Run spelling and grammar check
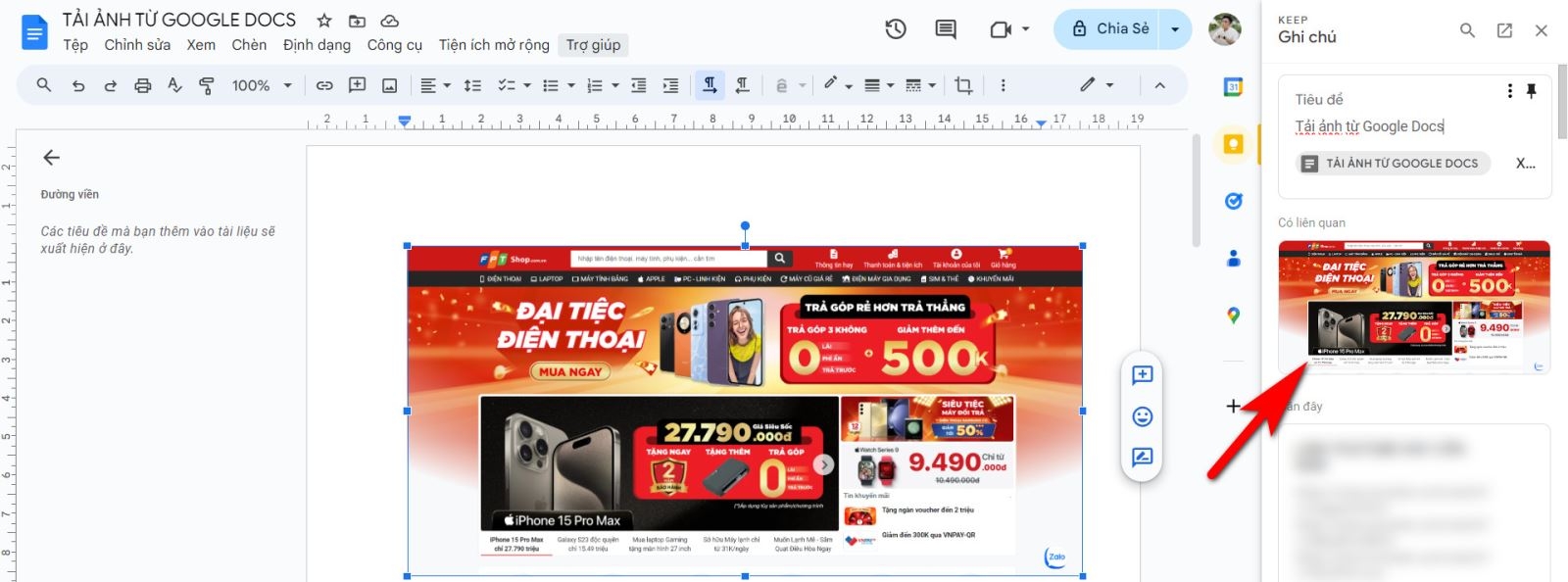Screen dimensions: 1568x582 pos(174,86)
